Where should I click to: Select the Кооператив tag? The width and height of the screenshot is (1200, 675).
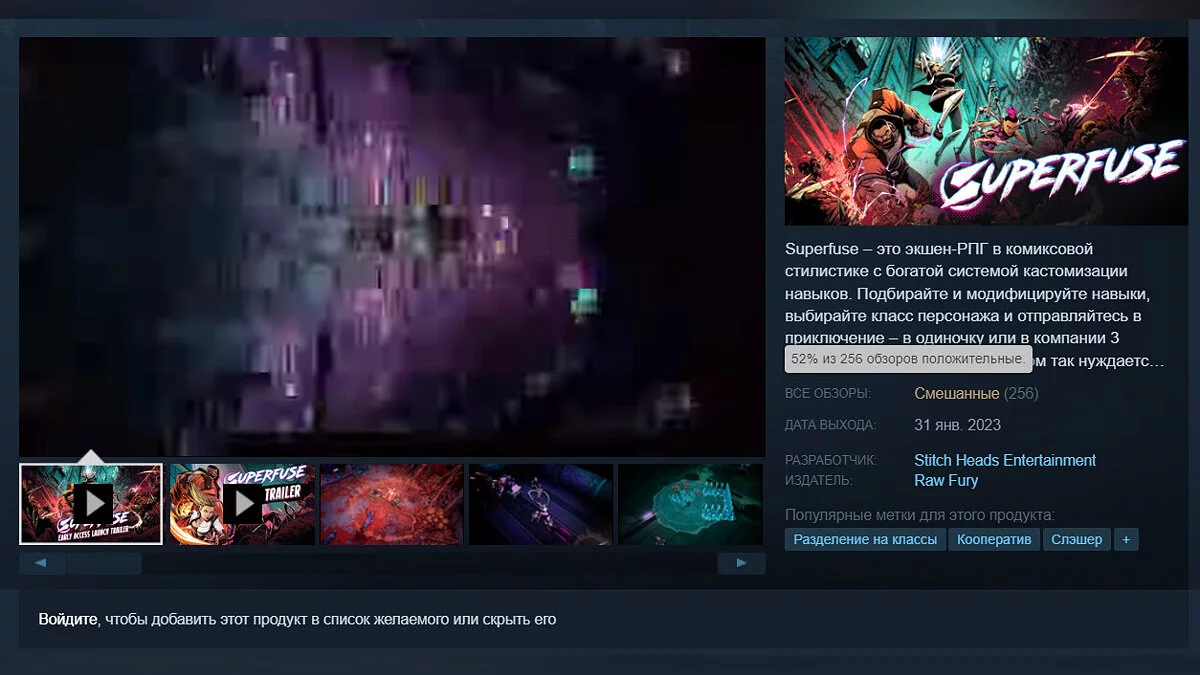tap(994, 540)
